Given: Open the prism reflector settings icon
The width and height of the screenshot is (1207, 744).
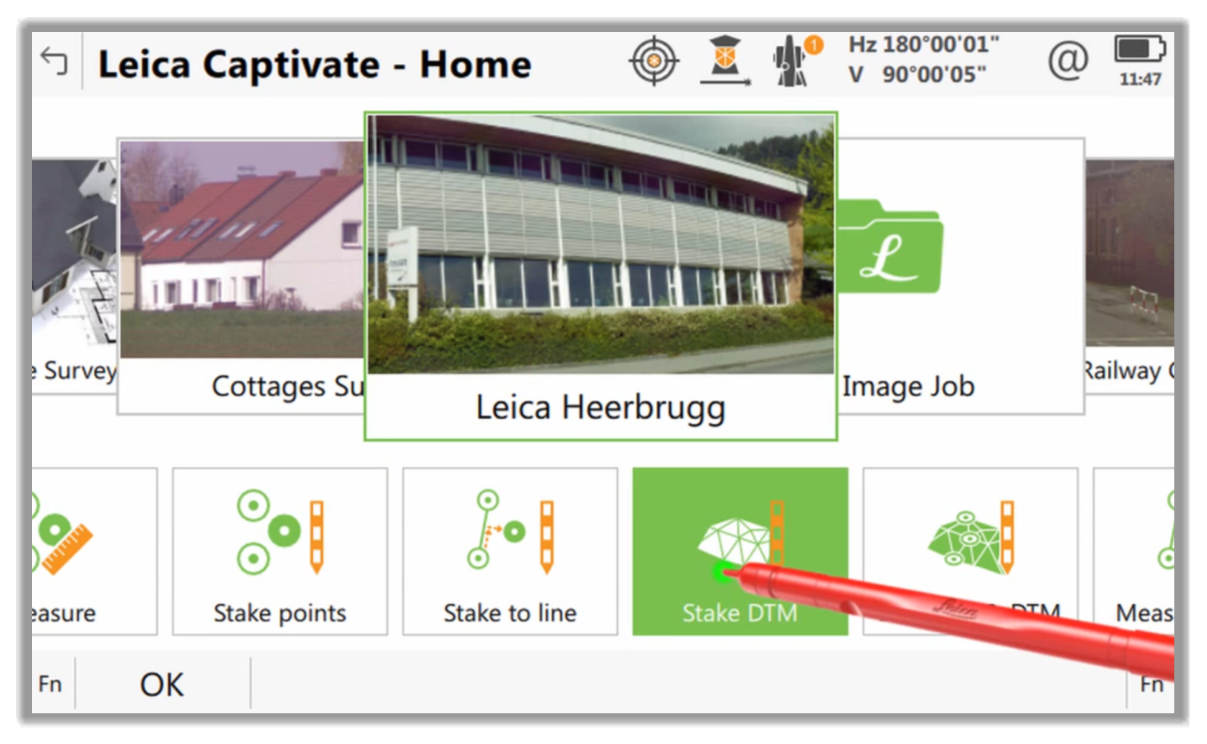Looking at the screenshot, I should [x=726, y=62].
